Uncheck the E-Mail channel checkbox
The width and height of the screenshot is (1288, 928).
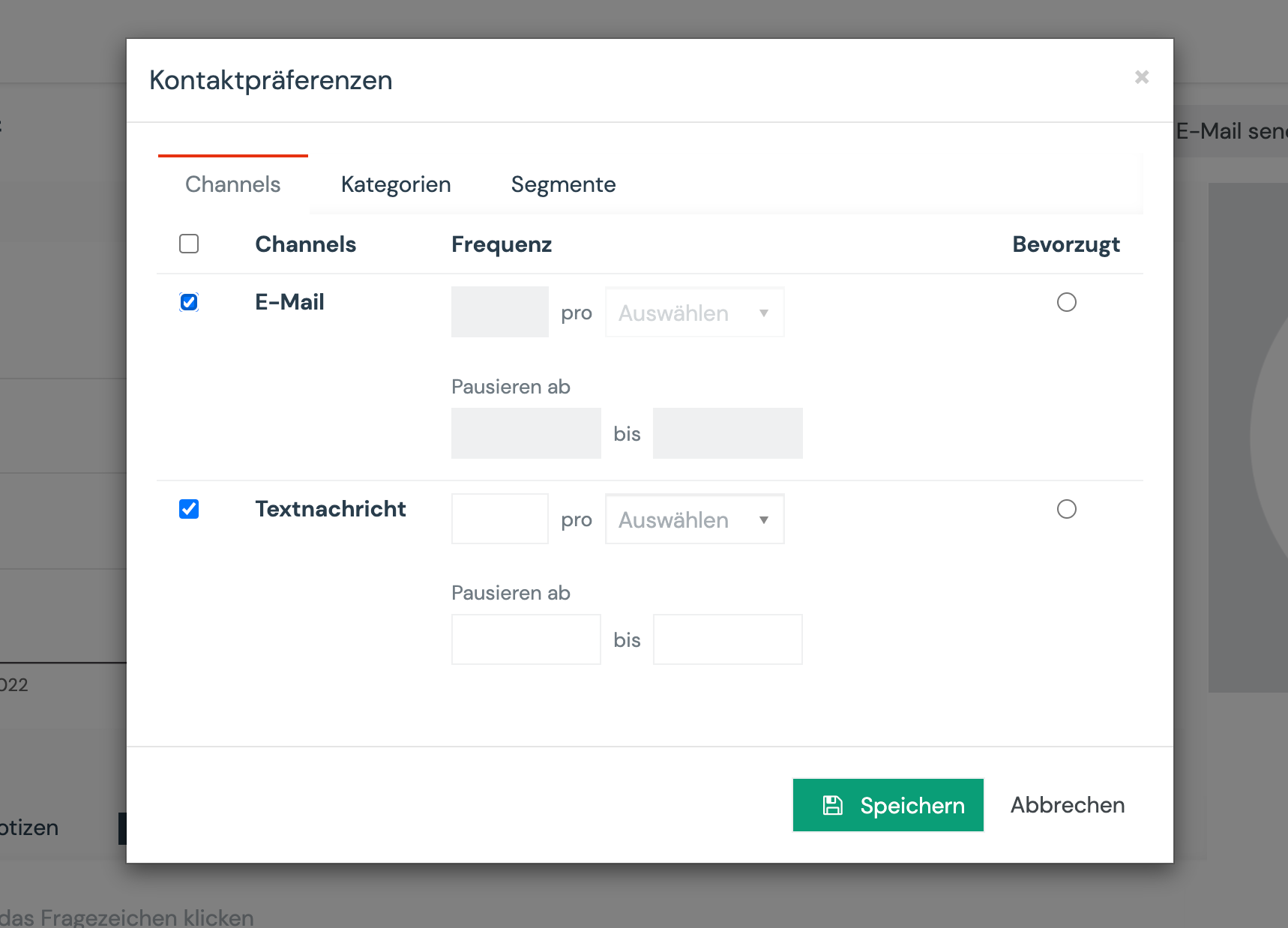189,302
